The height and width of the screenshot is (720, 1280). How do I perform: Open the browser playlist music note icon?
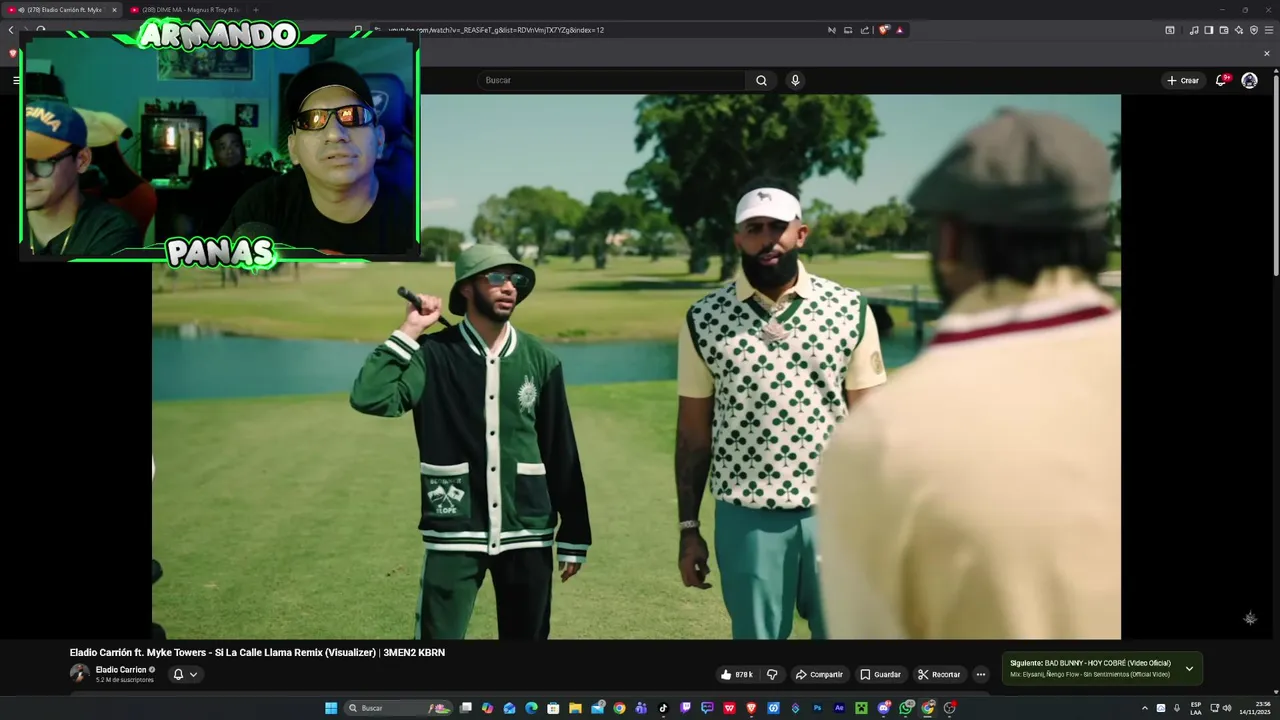pyautogui.click(x=1194, y=30)
